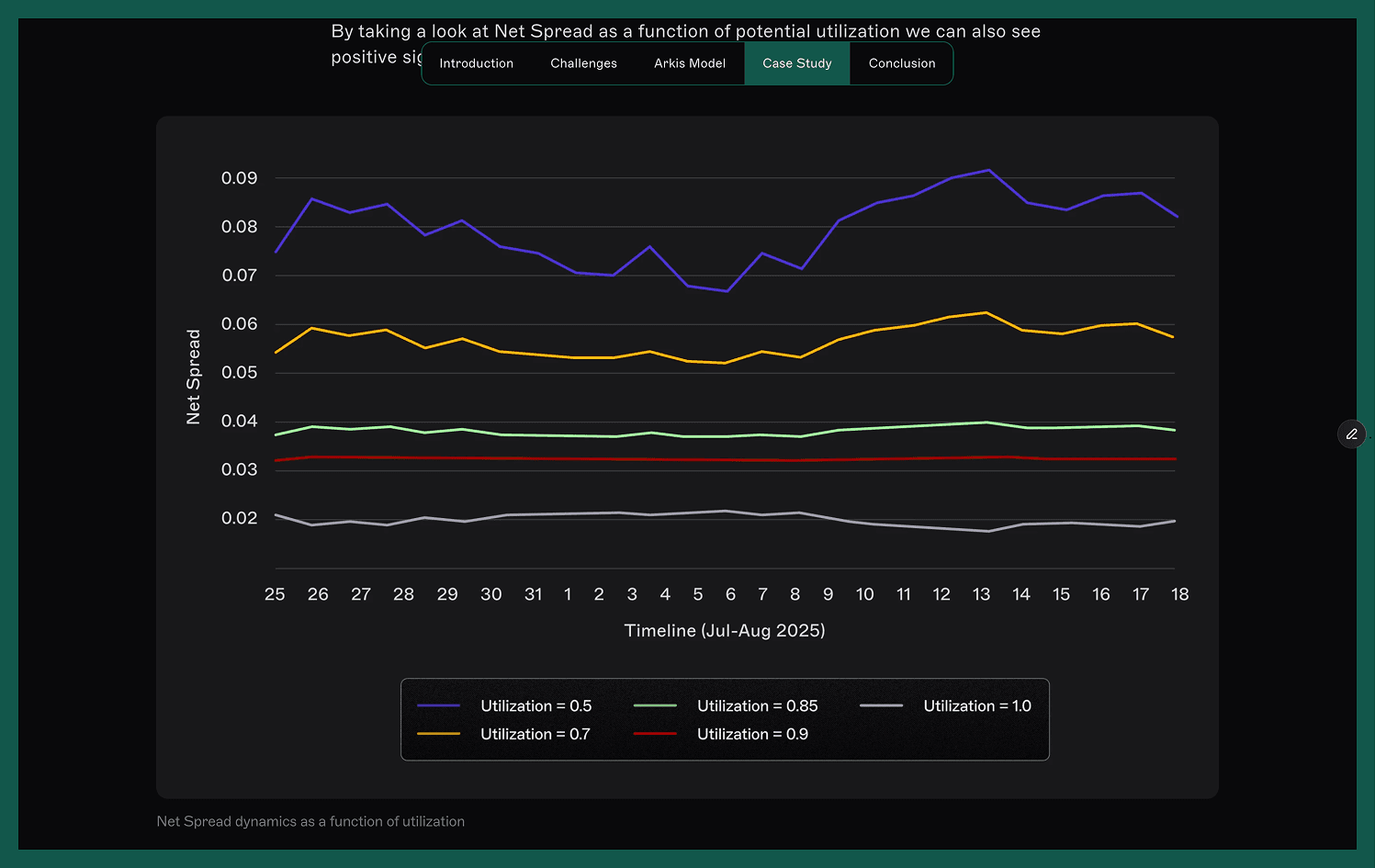Click the x-axis date label 15
Image resolution: width=1375 pixels, height=868 pixels.
tap(1061, 594)
